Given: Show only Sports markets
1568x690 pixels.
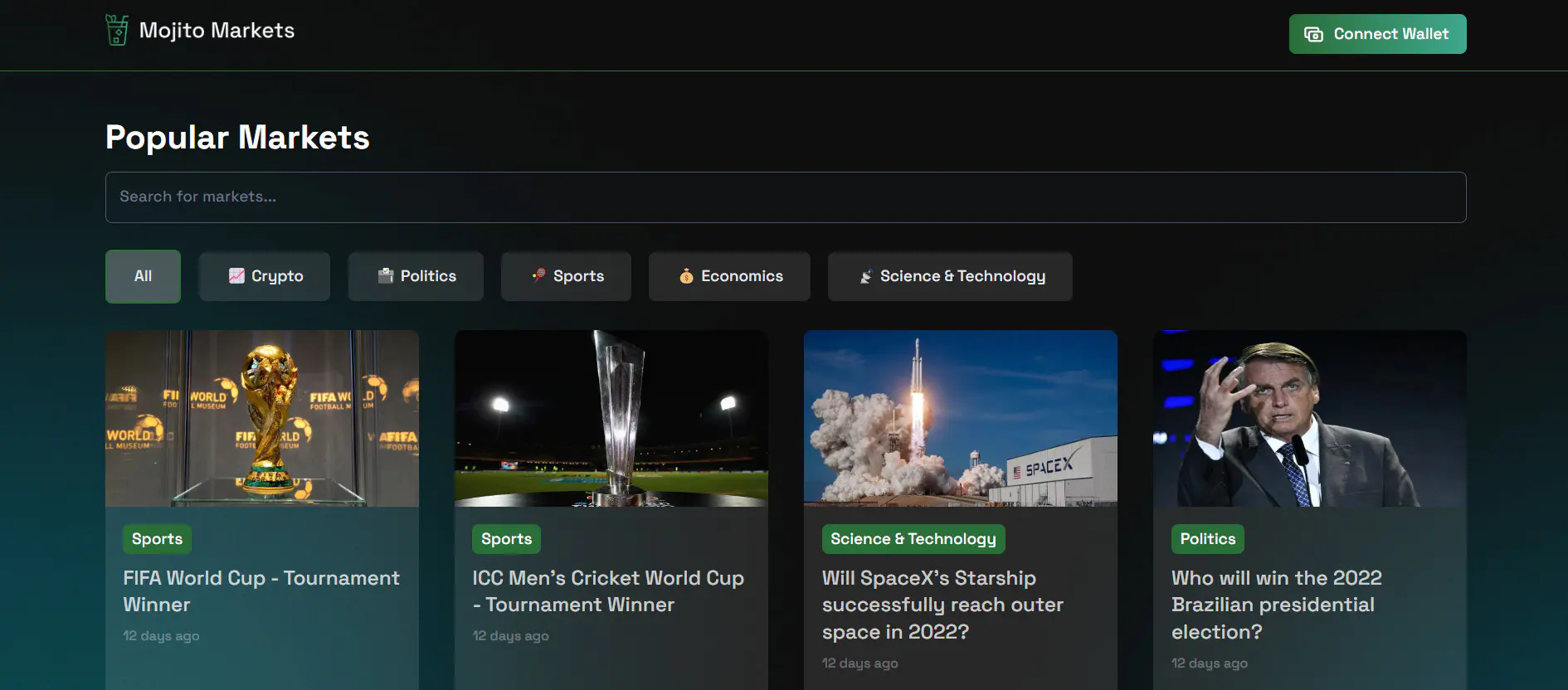Looking at the screenshot, I should pos(566,276).
